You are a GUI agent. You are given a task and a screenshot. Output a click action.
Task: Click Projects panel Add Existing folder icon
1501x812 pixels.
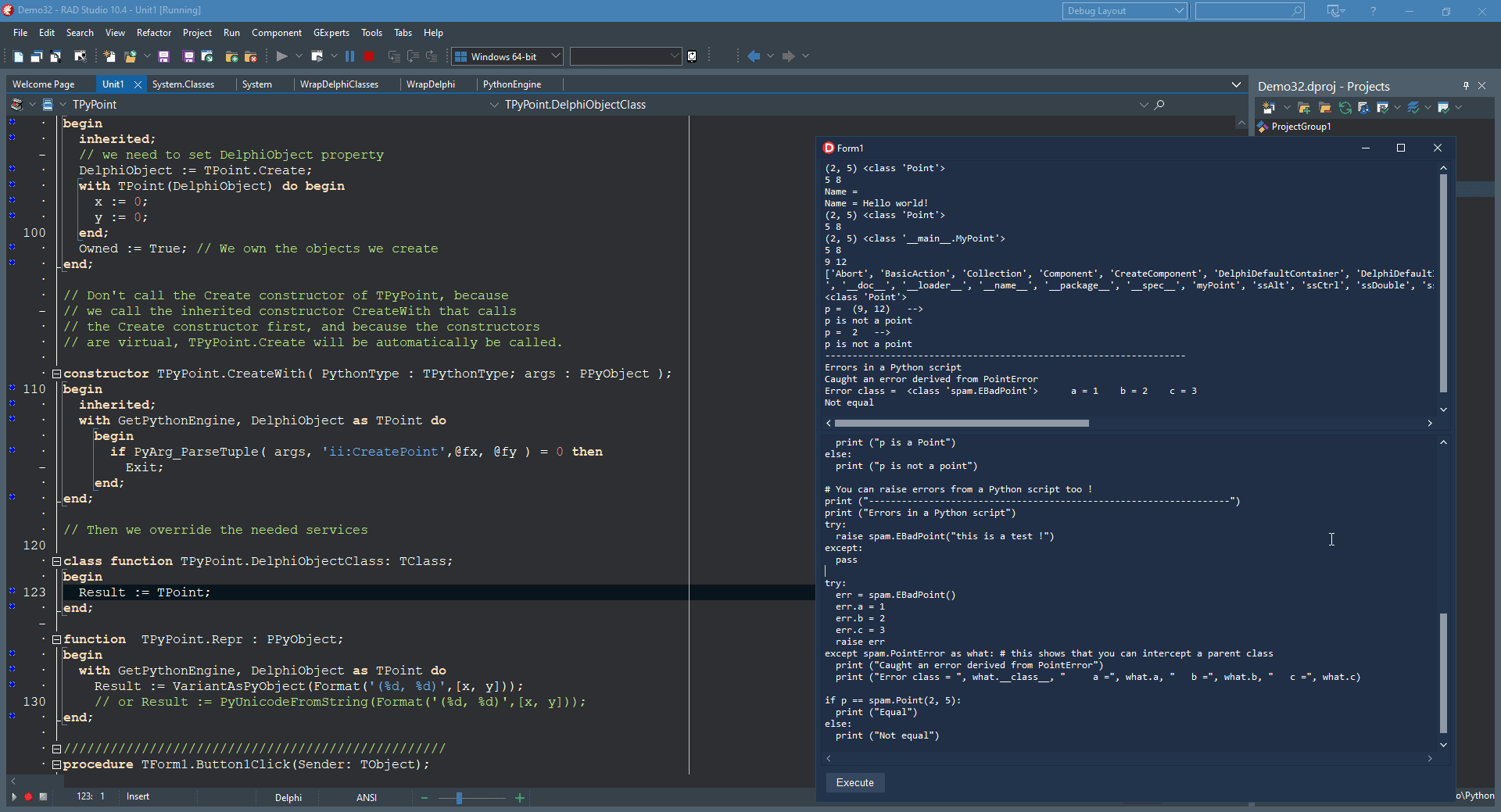1304,108
